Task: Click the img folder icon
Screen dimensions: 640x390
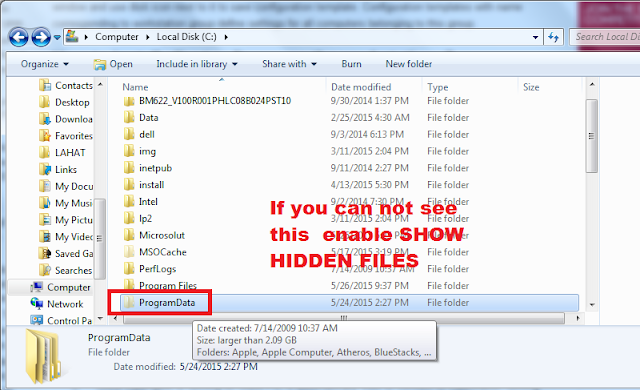Action: point(129,151)
